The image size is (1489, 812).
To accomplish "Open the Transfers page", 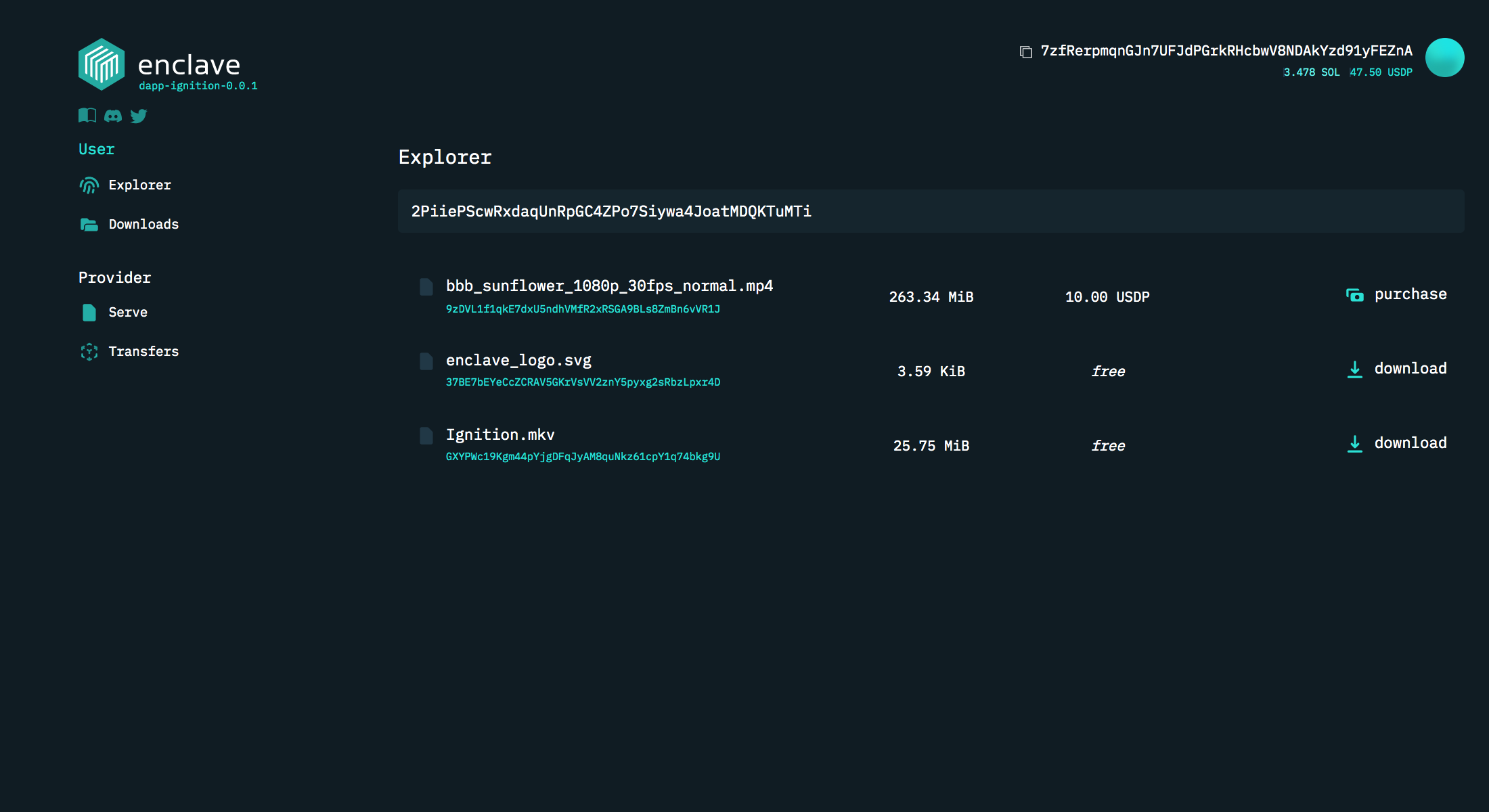I will [x=143, y=352].
